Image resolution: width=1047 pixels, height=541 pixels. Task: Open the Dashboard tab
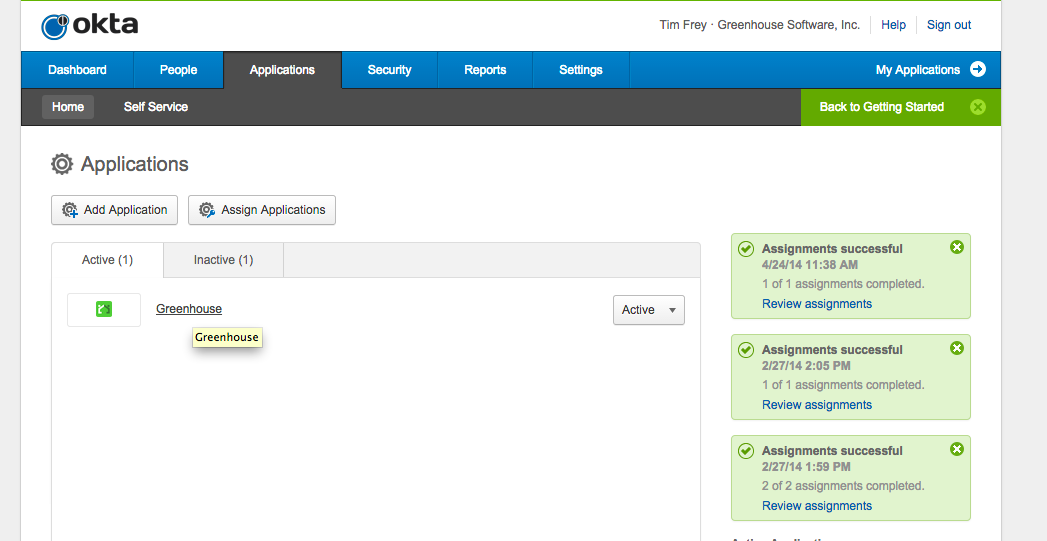point(77,69)
